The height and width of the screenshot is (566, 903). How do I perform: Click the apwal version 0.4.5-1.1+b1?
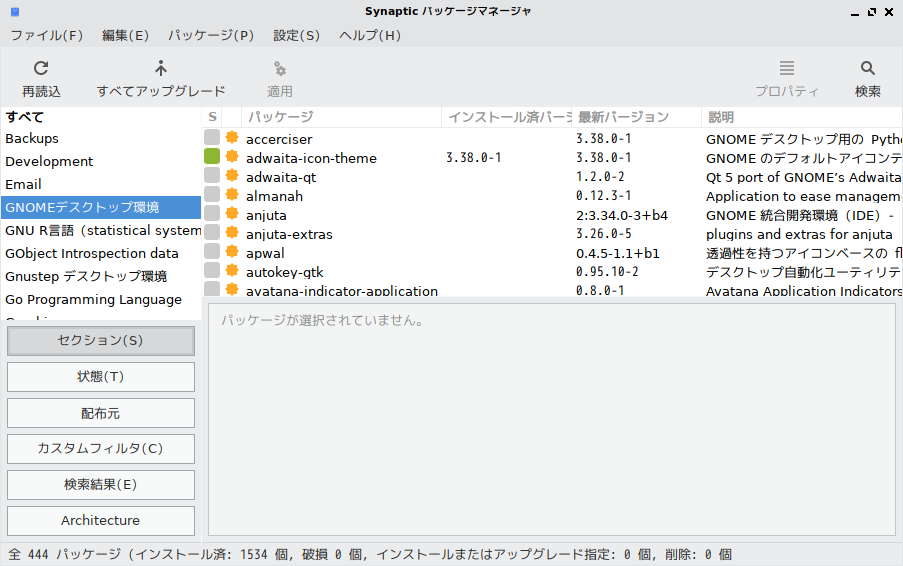click(x=617, y=253)
